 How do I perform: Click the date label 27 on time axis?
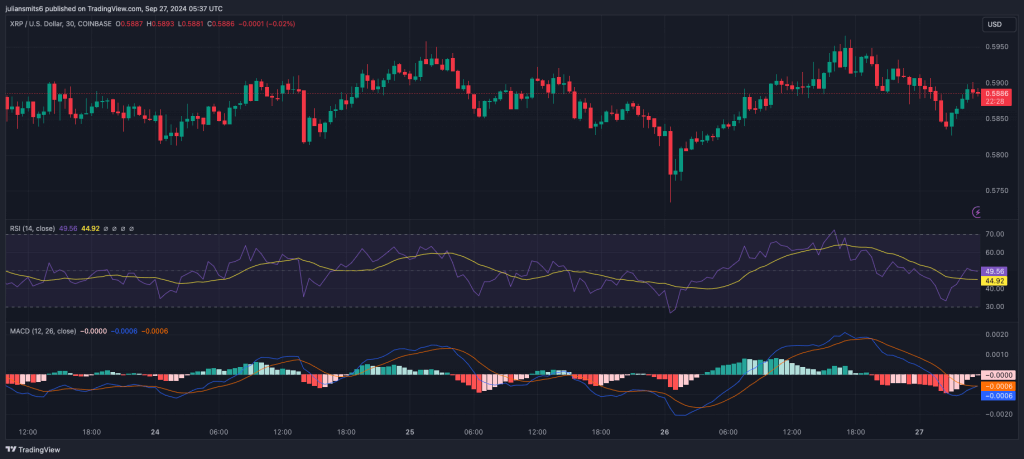pos(920,432)
